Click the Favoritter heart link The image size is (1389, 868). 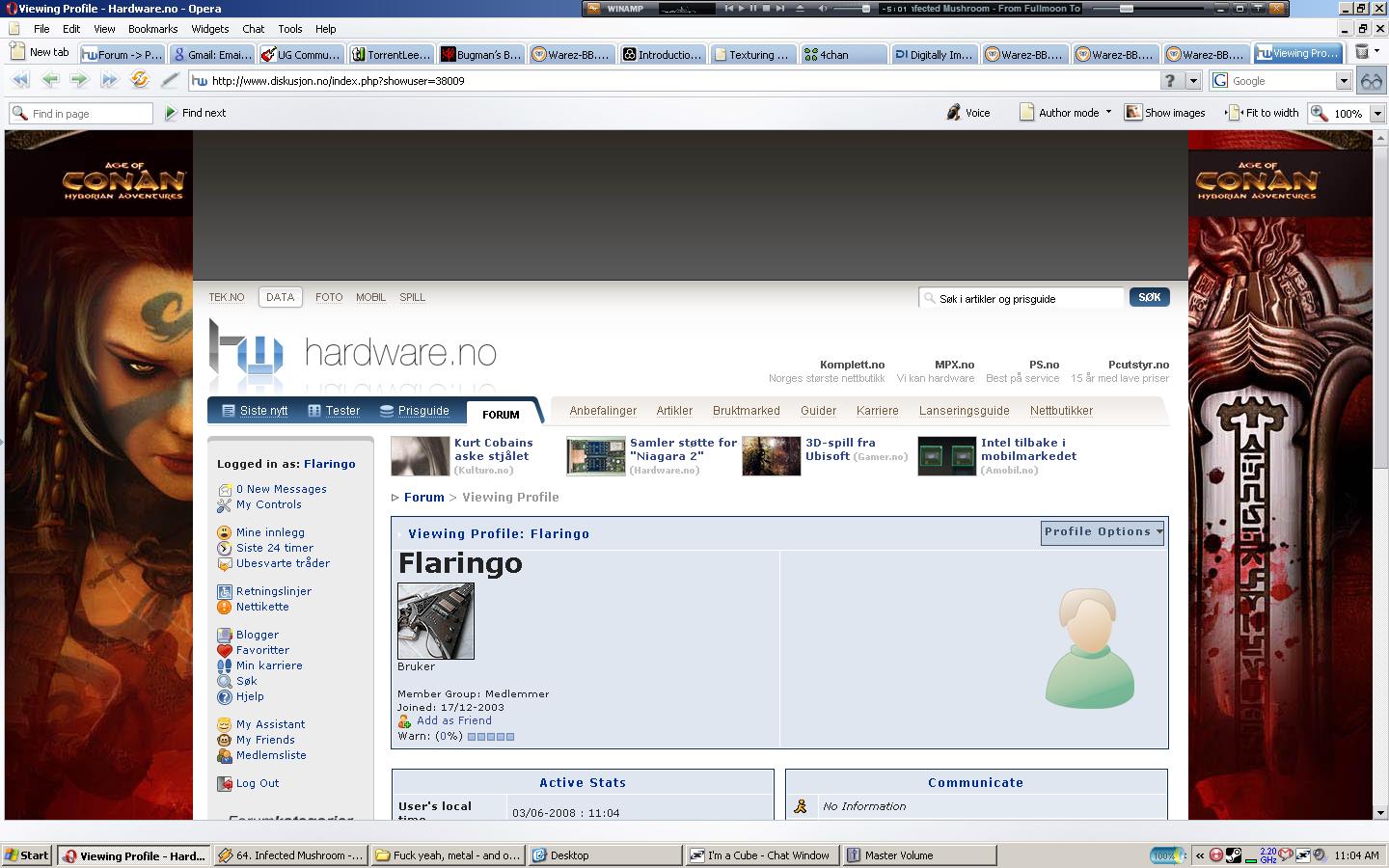pyautogui.click(x=253, y=650)
